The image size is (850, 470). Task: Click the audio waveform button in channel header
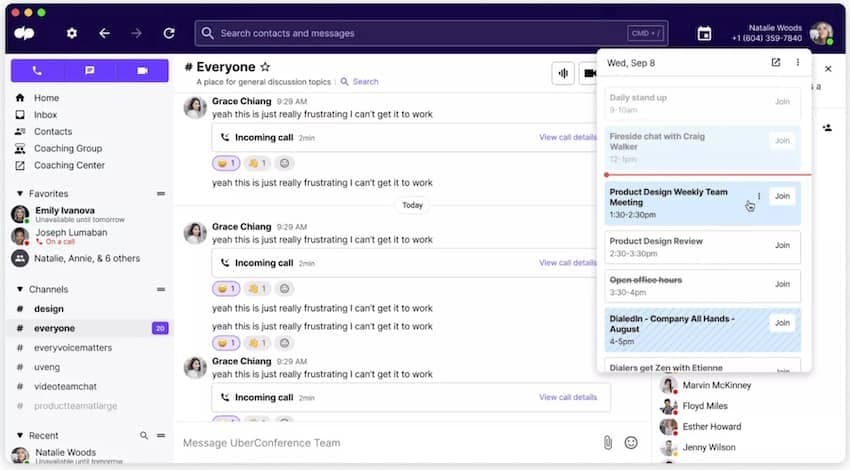coord(563,73)
